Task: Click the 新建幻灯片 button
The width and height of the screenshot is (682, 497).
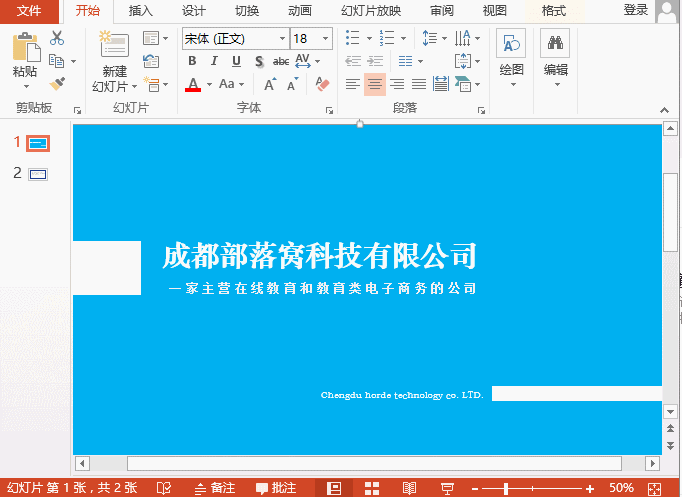Action: tap(114, 62)
